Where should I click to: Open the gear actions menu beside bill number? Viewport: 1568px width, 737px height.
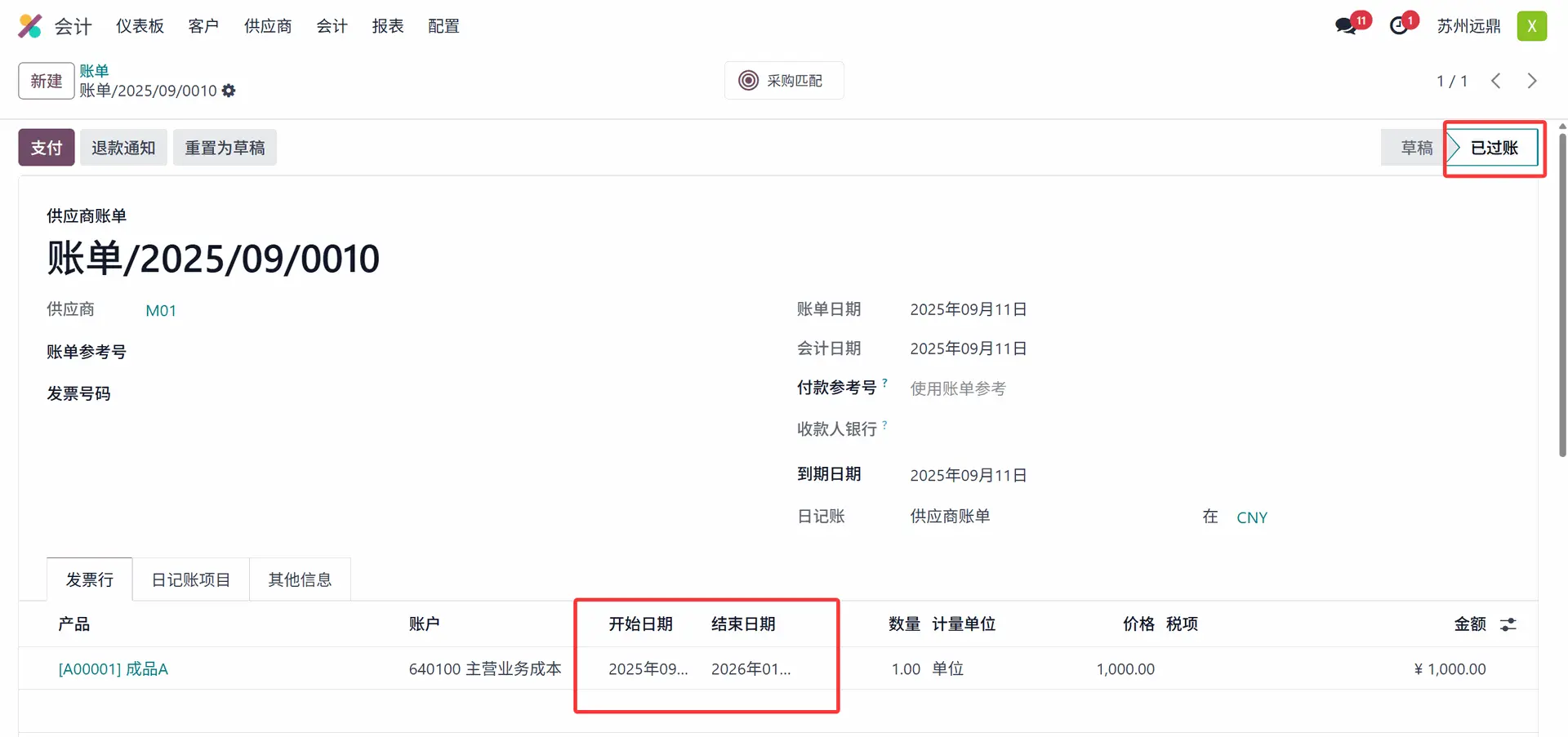pyautogui.click(x=229, y=91)
